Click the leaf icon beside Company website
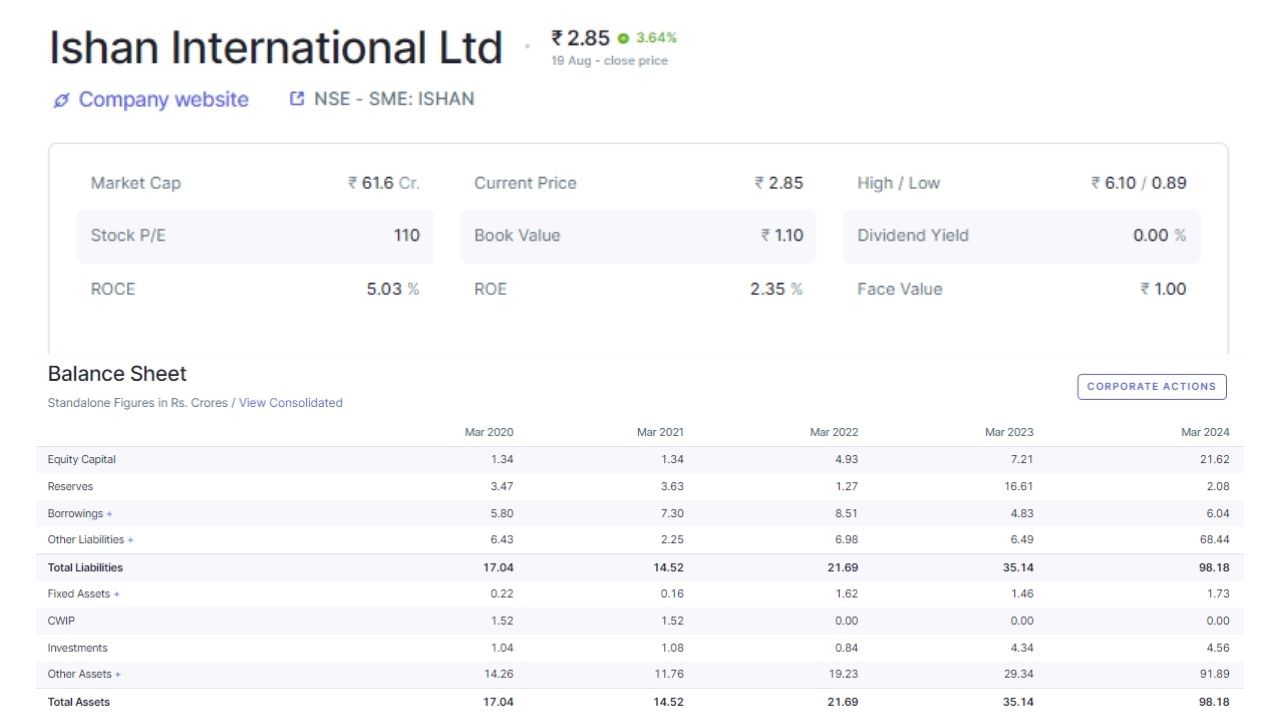Image resolution: width=1280 pixels, height=720 pixels. (62, 100)
